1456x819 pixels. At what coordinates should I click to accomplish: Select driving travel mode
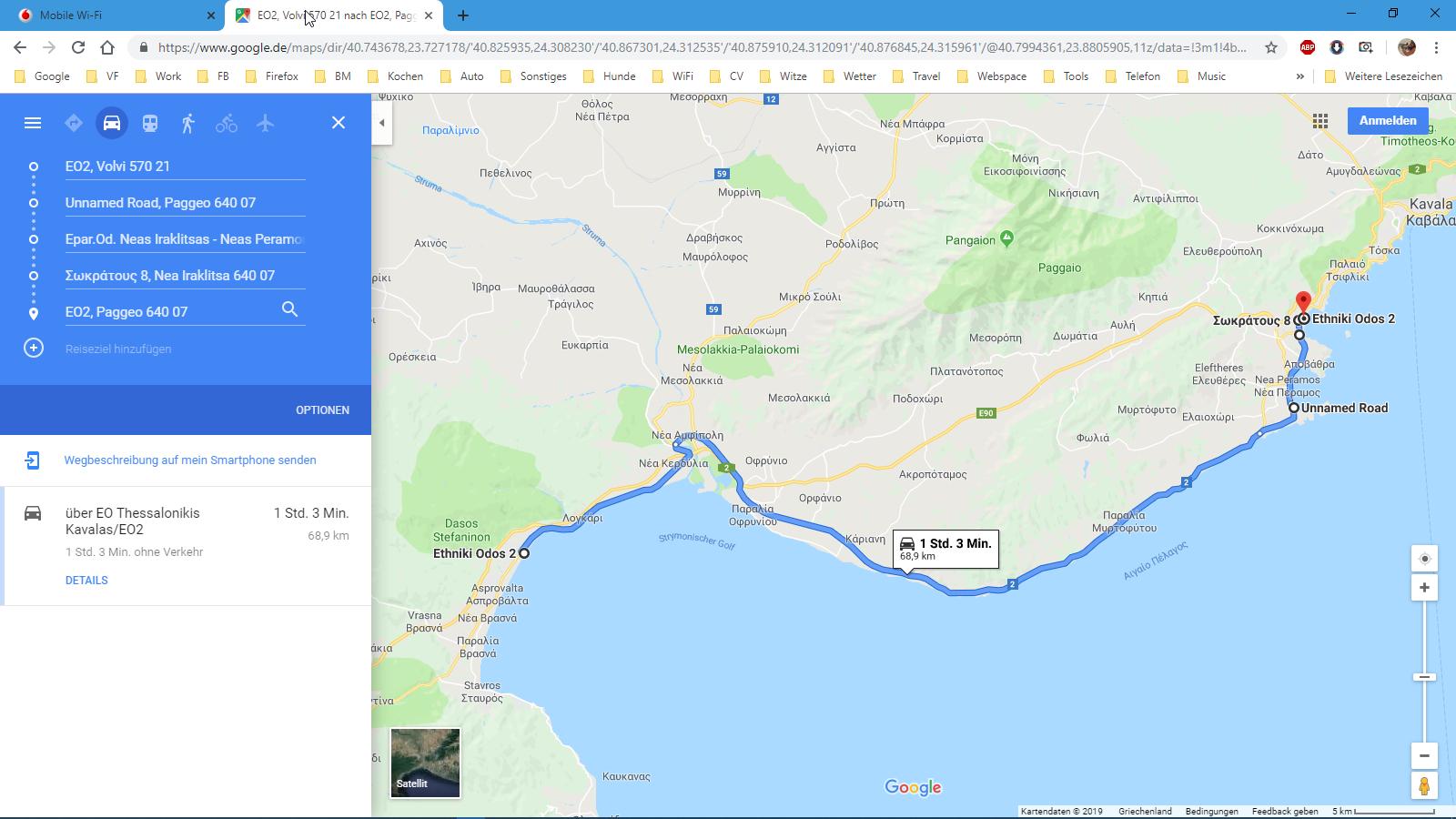pyautogui.click(x=112, y=123)
